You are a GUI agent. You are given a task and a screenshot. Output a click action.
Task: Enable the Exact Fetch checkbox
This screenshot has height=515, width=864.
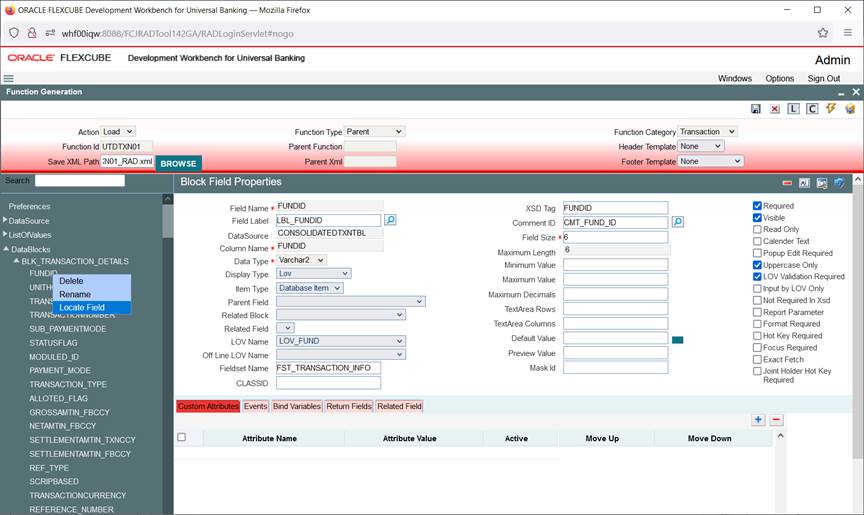coord(757,360)
